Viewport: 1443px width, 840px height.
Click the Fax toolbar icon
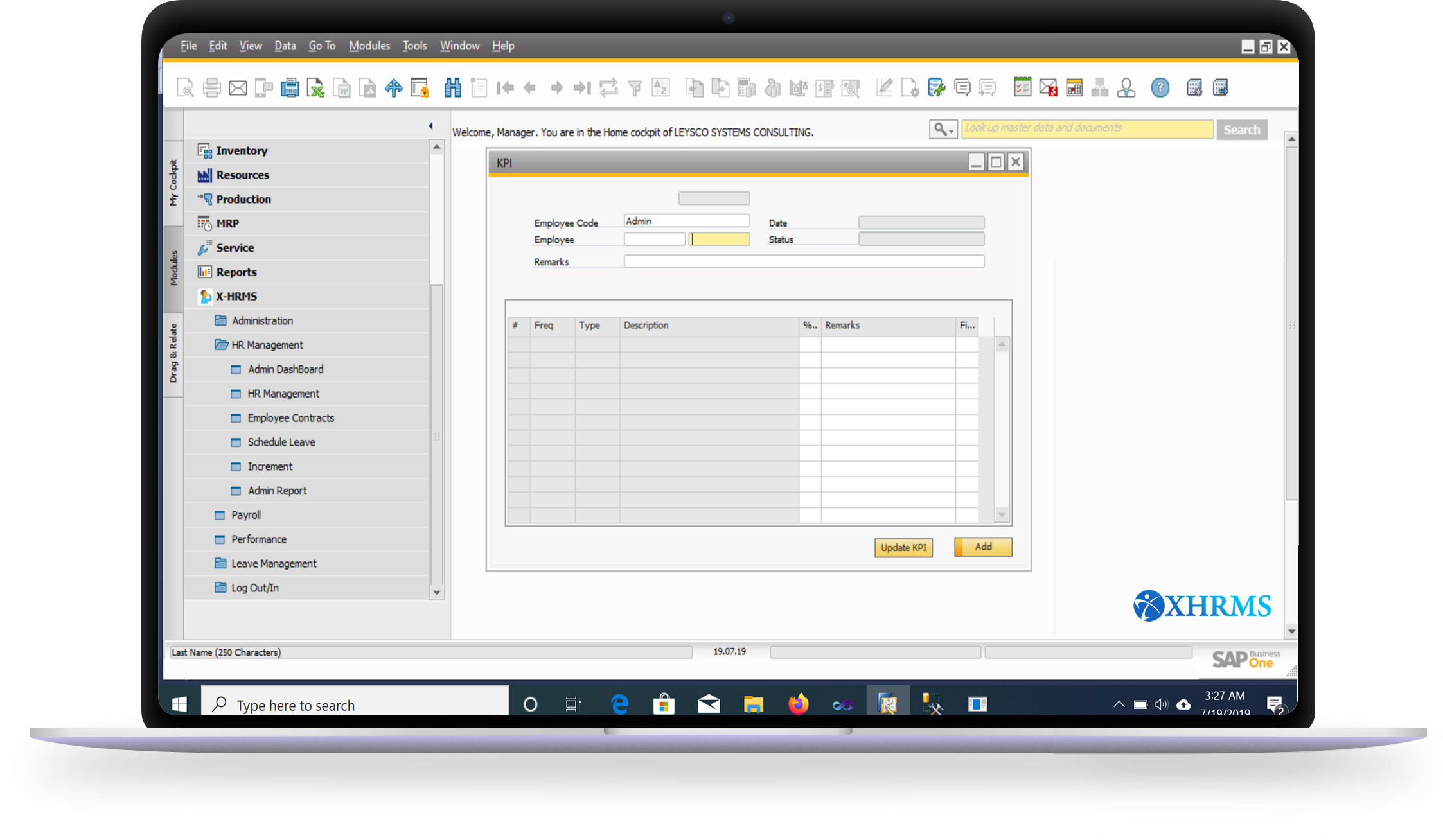290,88
